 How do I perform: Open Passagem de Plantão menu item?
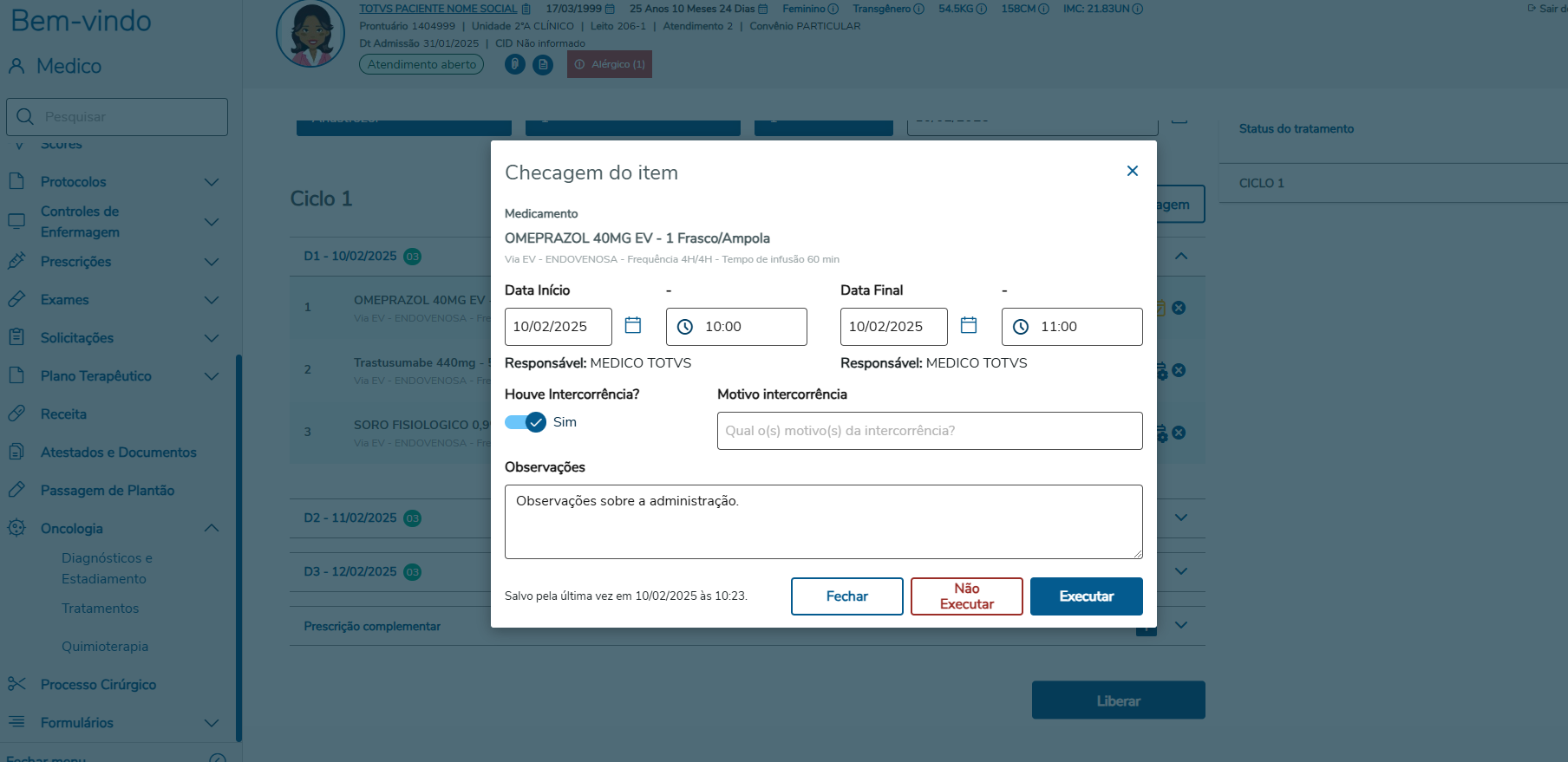108,491
